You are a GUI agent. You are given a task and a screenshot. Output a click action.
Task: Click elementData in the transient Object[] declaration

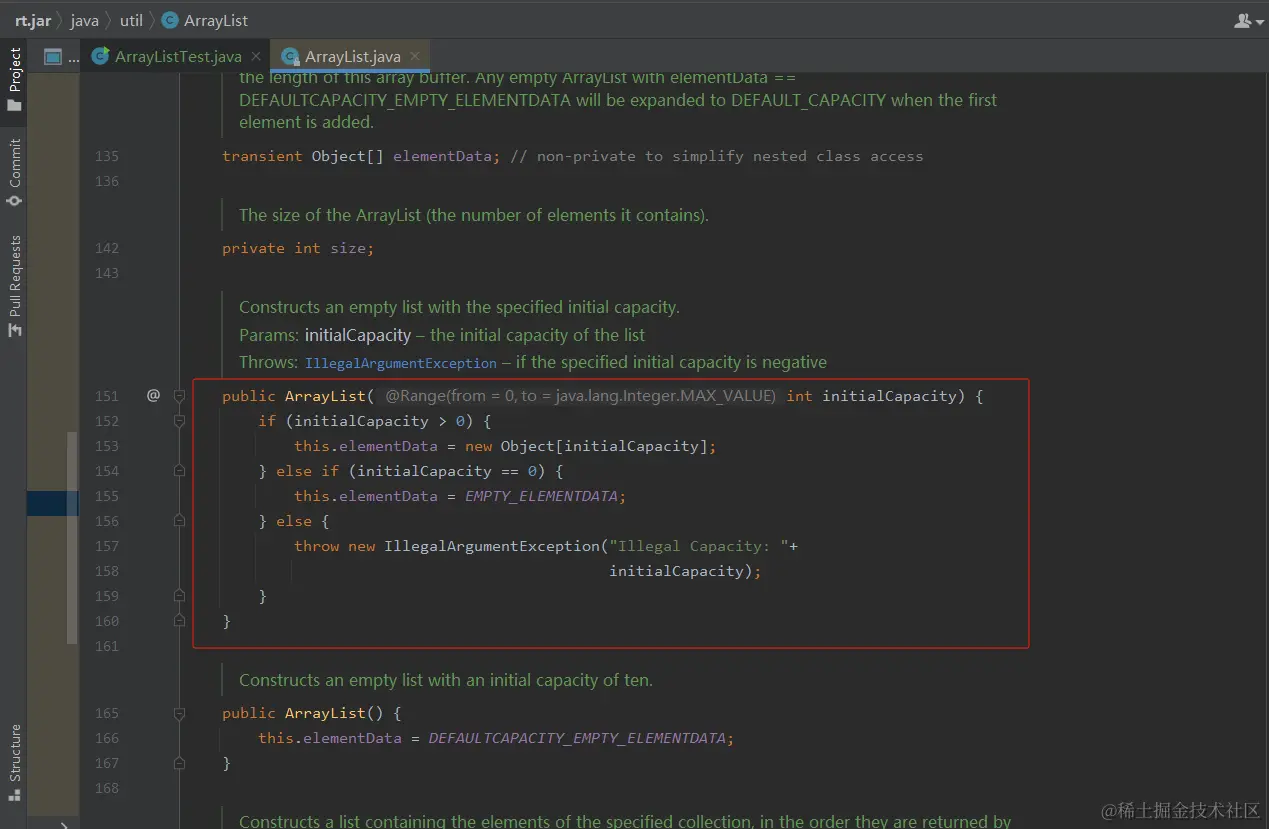442,156
